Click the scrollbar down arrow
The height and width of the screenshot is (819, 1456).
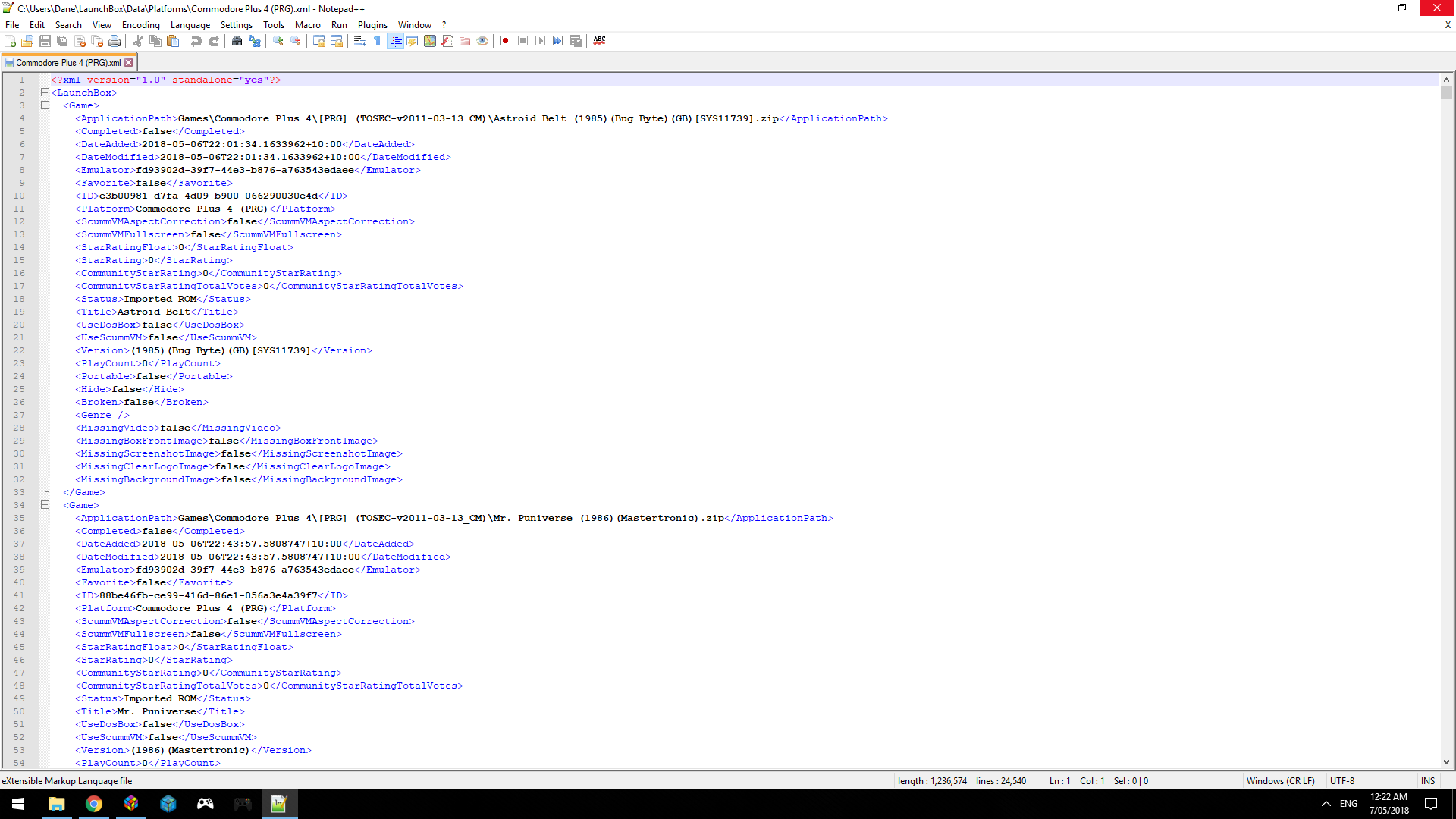click(x=1446, y=762)
